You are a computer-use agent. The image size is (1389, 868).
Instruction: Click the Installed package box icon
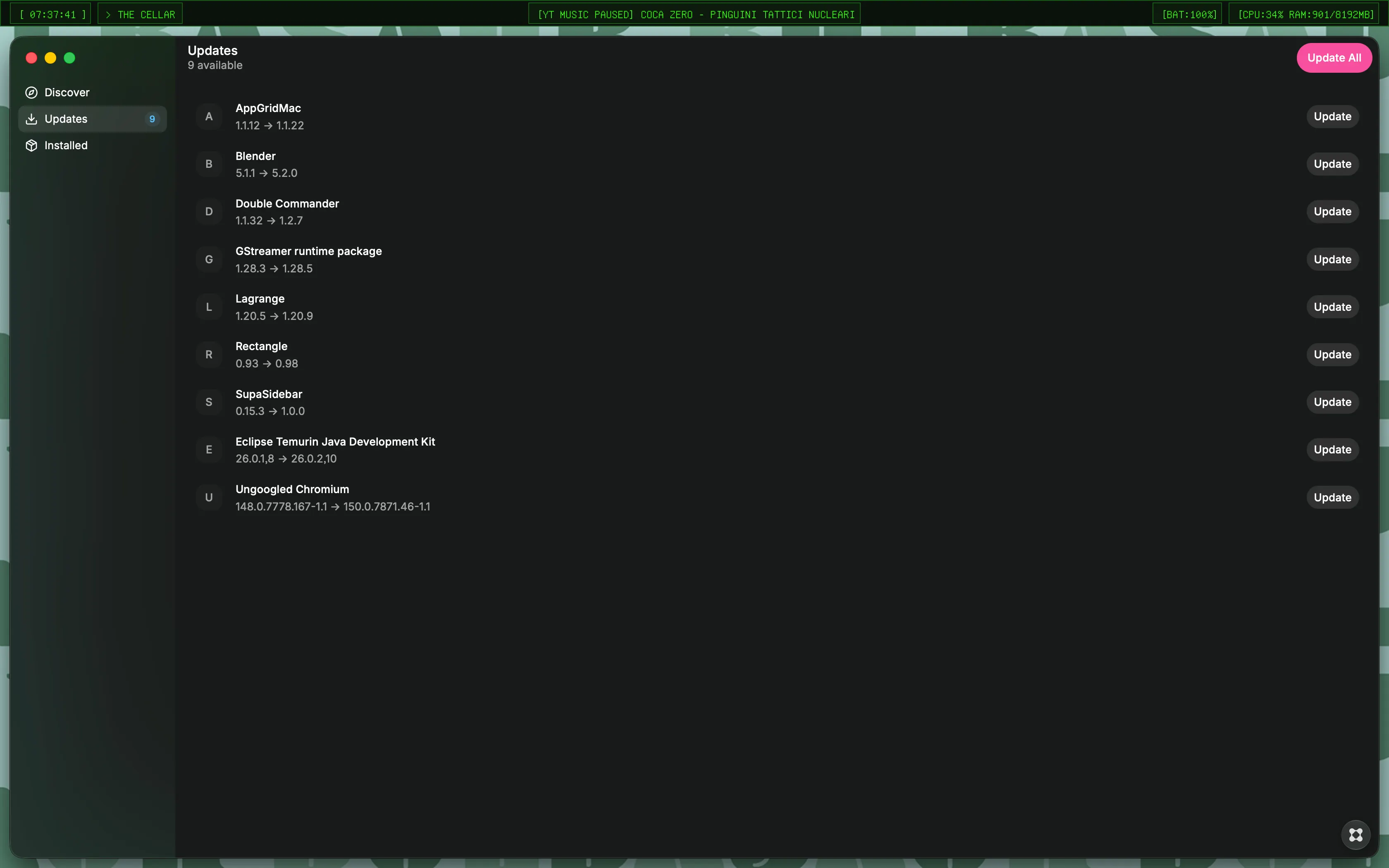[x=31, y=145]
